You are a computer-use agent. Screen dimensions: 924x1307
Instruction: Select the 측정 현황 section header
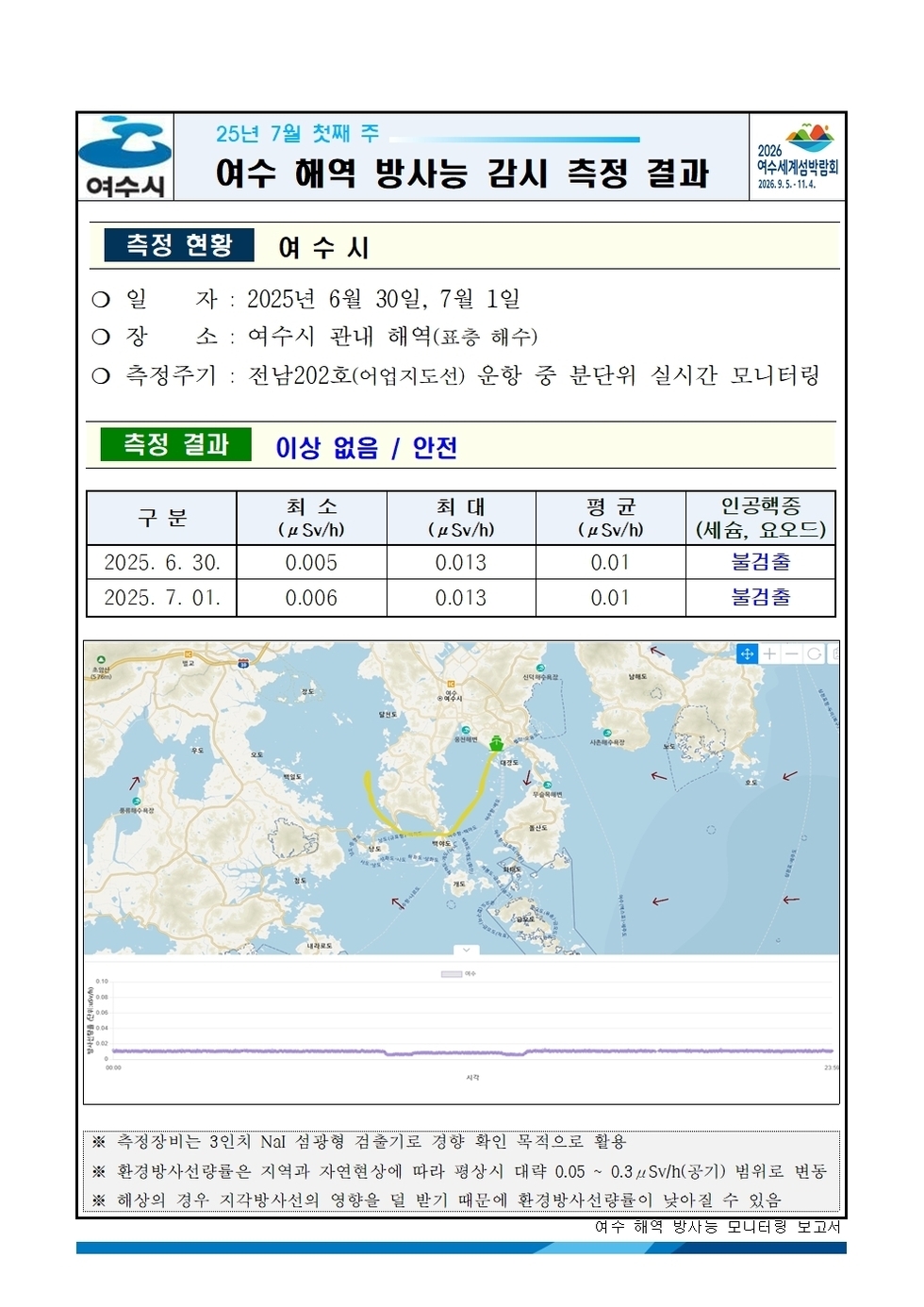177,242
